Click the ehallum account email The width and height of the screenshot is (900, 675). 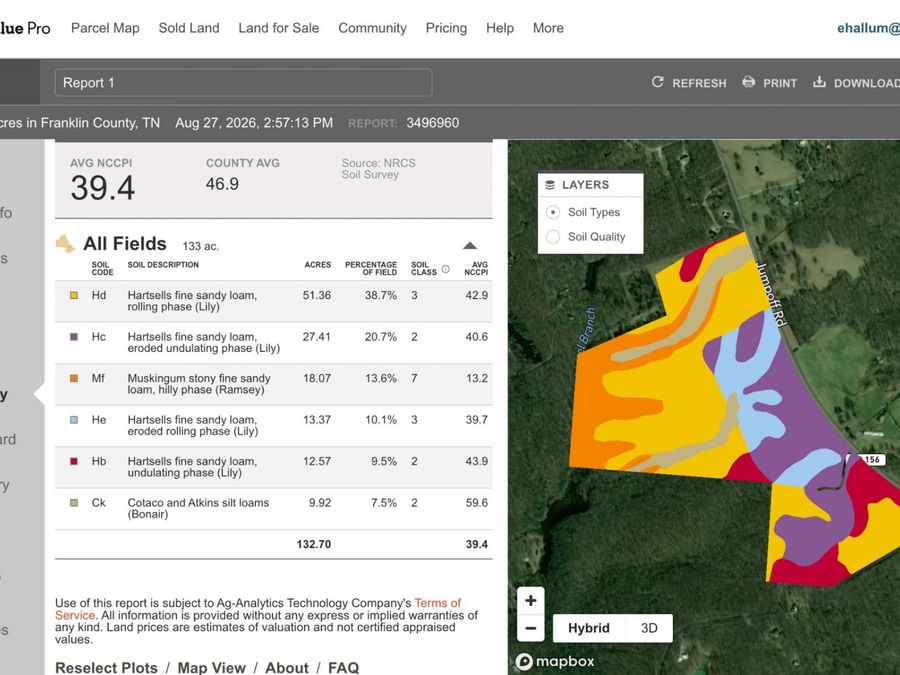(868, 28)
